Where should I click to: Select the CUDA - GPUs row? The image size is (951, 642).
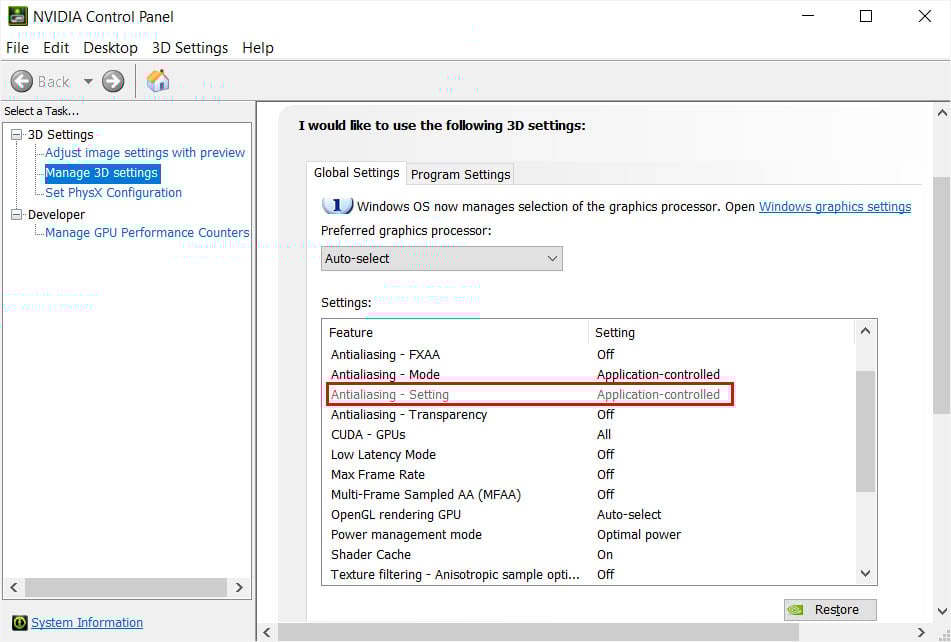588,435
